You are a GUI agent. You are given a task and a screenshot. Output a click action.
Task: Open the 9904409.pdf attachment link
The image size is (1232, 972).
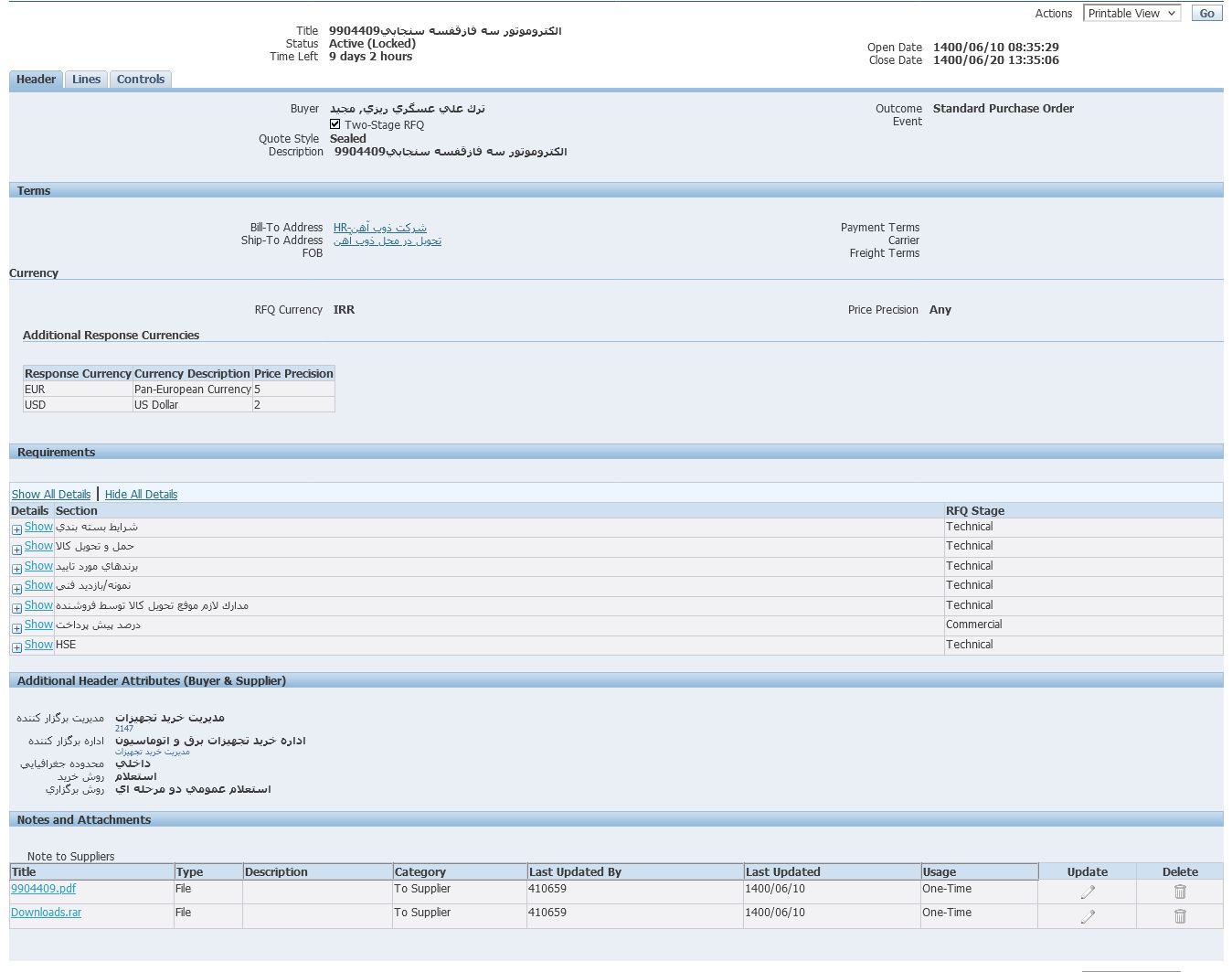point(44,889)
